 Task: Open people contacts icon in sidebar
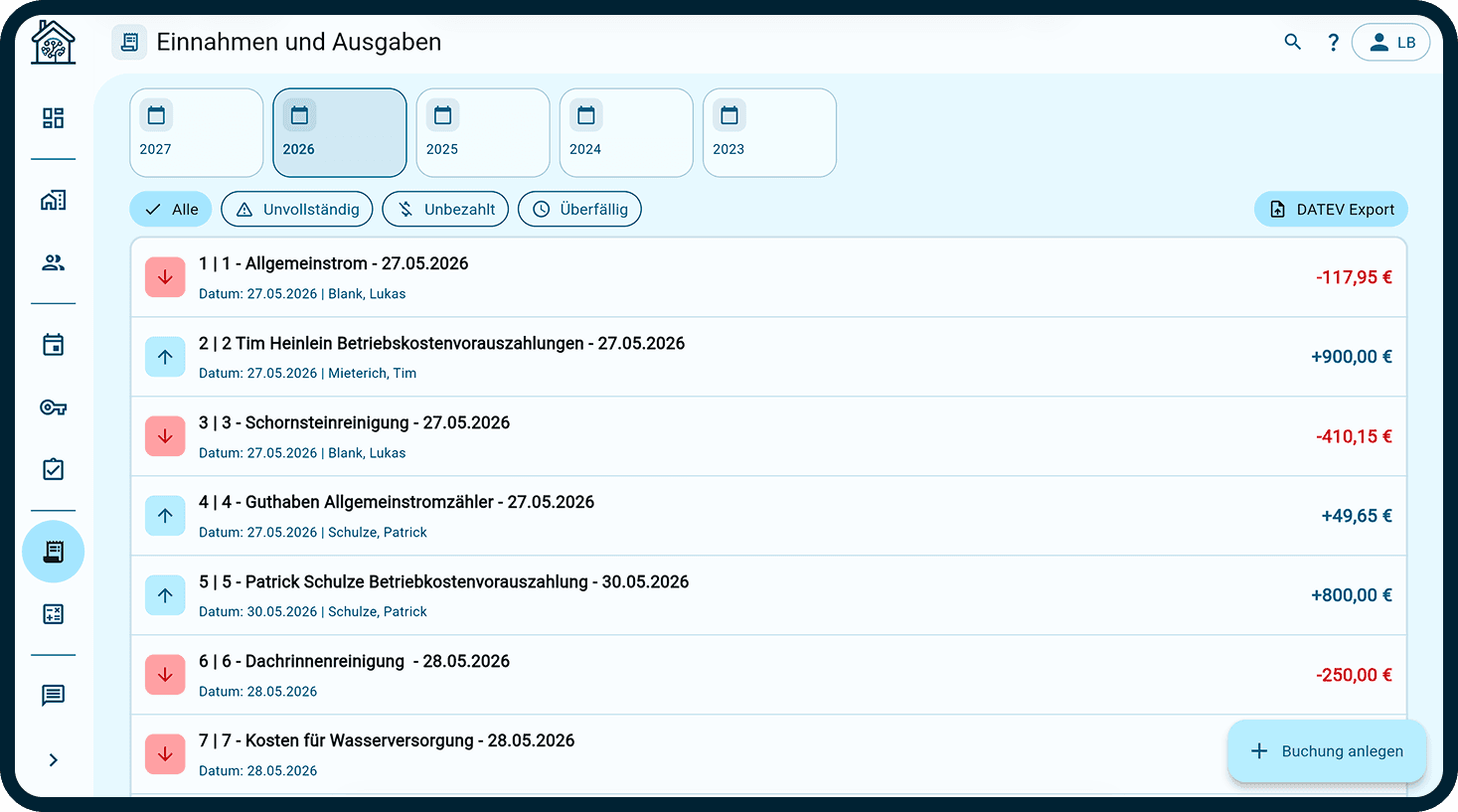(x=53, y=262)
